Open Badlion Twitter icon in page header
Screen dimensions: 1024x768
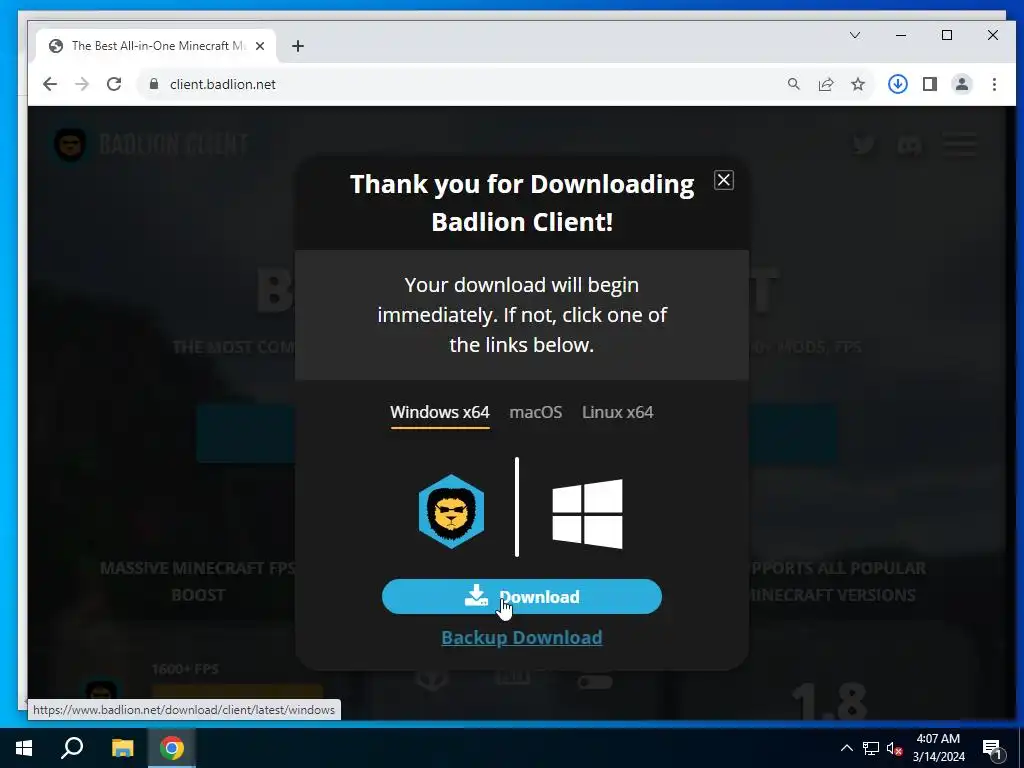click(x=863, y=144)
